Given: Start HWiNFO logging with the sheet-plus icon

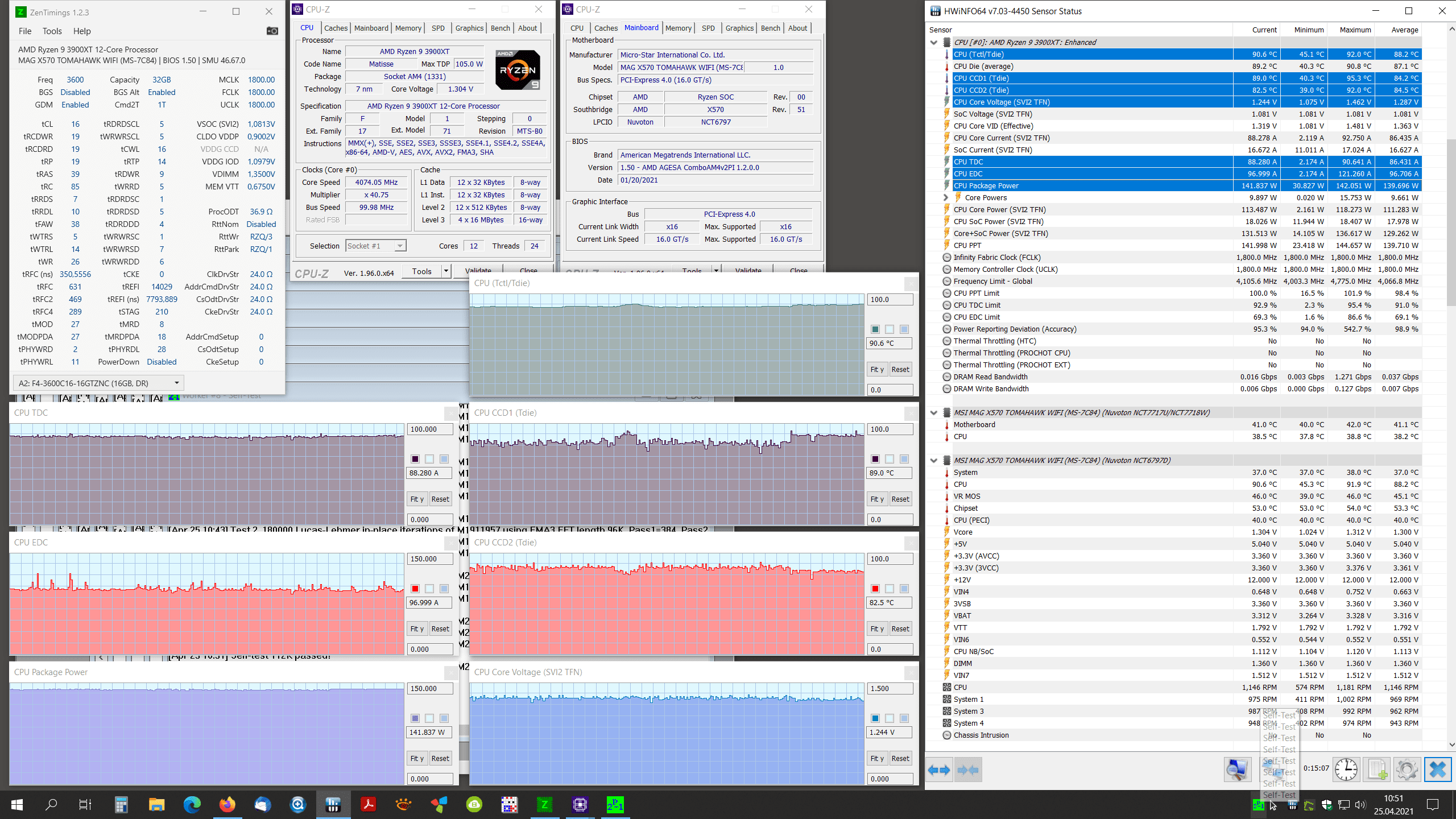Looking at the screenshot, I should [x=1377, y=770].
